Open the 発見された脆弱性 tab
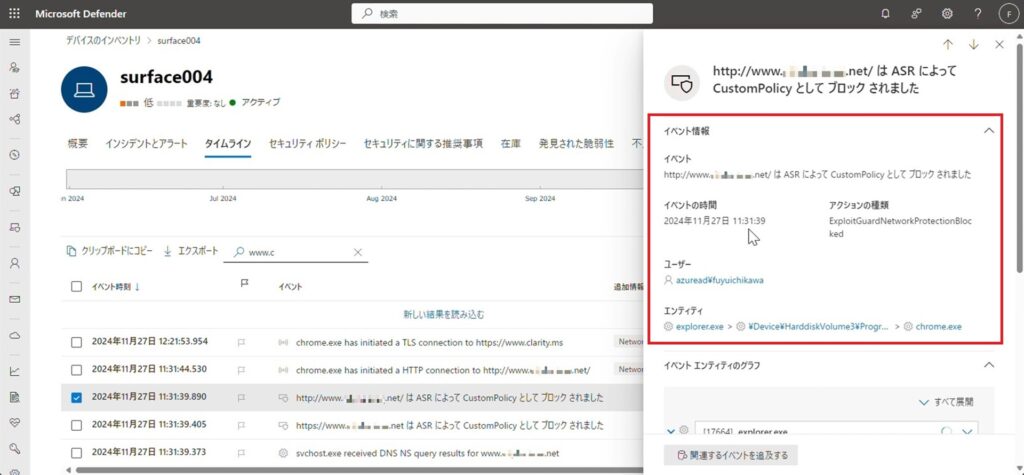This screenshot has width=1024, height=475. coord(576,144)
